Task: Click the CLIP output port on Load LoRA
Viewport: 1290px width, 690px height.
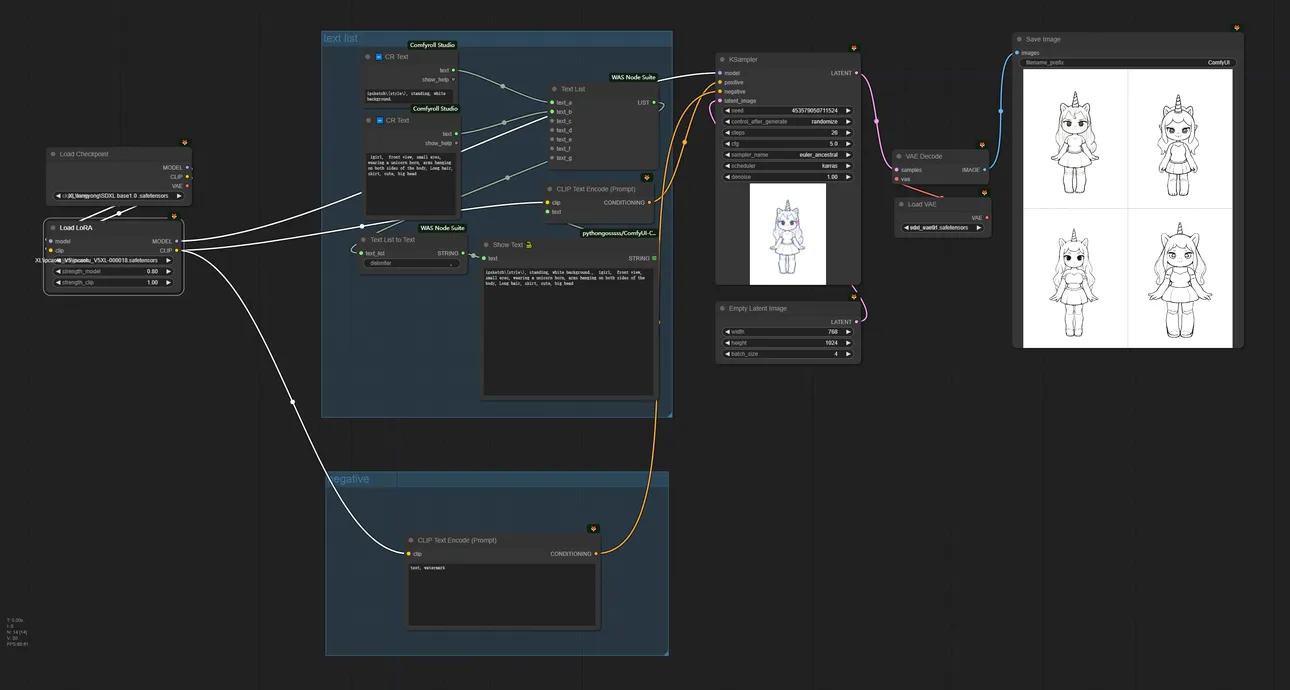Action: (x=177, y=250)
